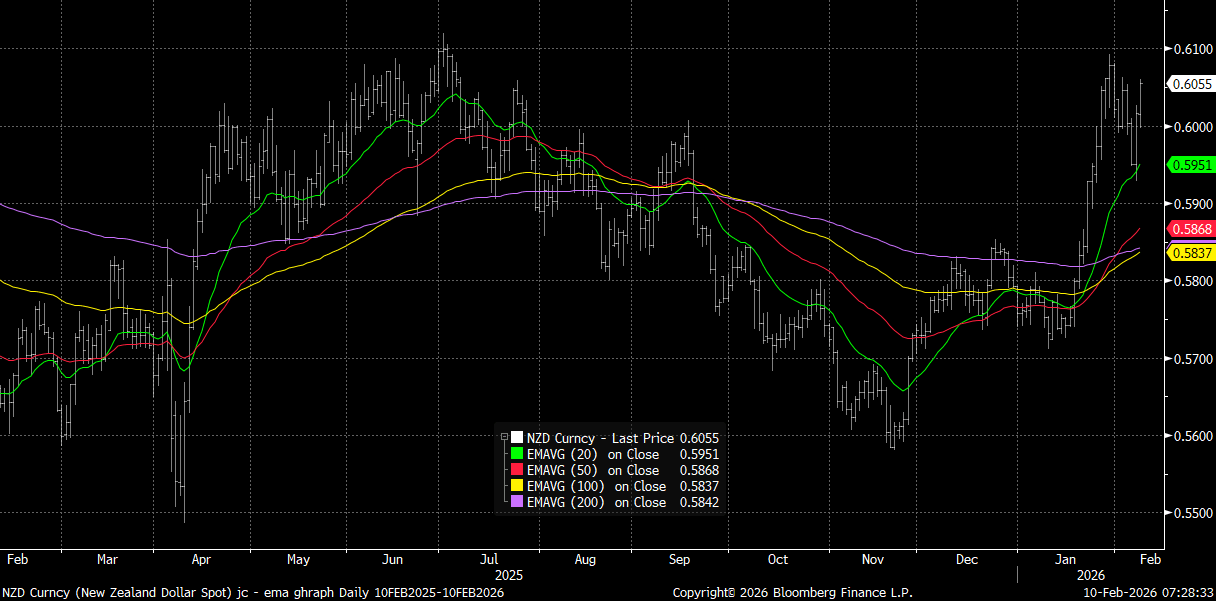The width and height of the screenshot is (1216, 601).
Task: Click the Nov month label on the time axis
Action: (871, 560)
